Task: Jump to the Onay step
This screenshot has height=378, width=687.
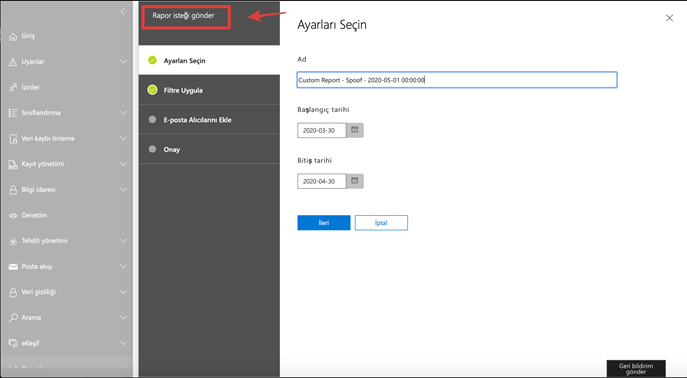Action: click(x=209, y=149)
